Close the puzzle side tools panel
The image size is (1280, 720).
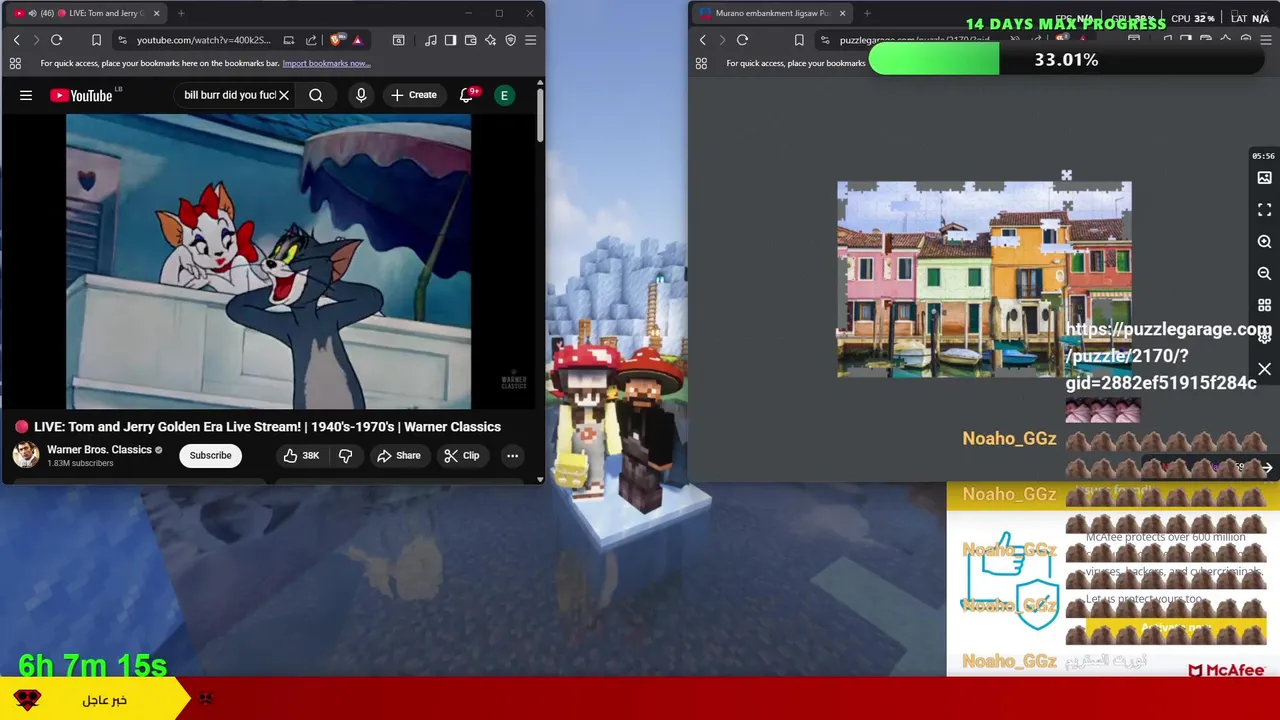(x=1264, y=370)
